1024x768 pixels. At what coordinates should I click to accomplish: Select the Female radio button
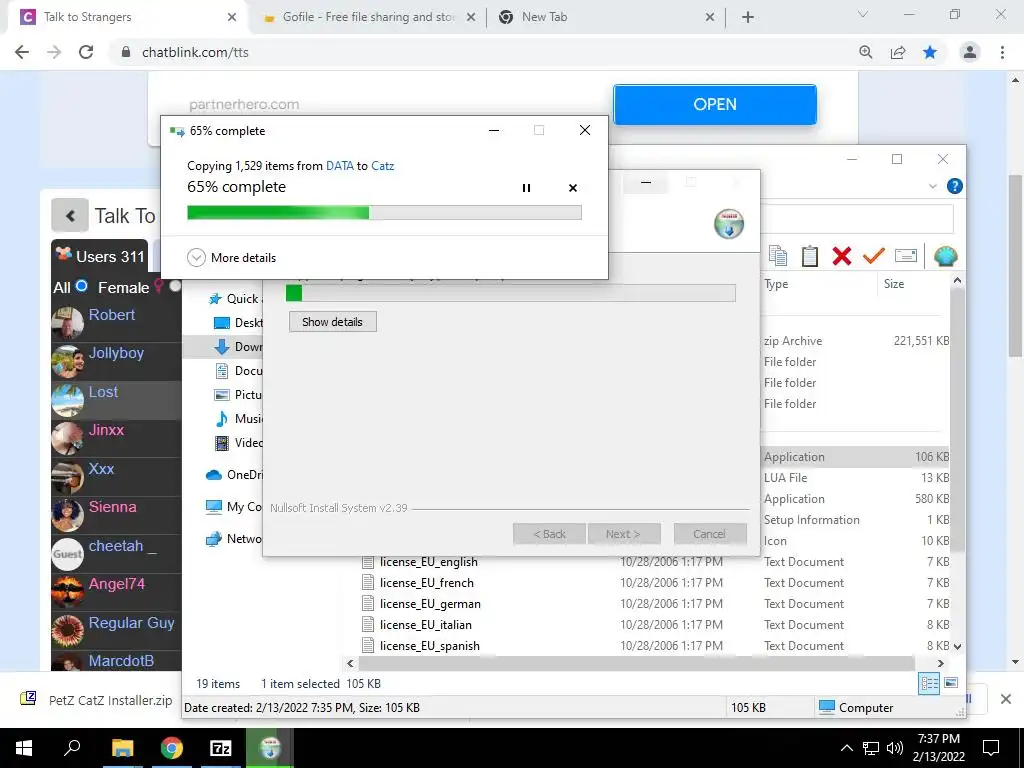pyautogui.click(x=175, y=286)
